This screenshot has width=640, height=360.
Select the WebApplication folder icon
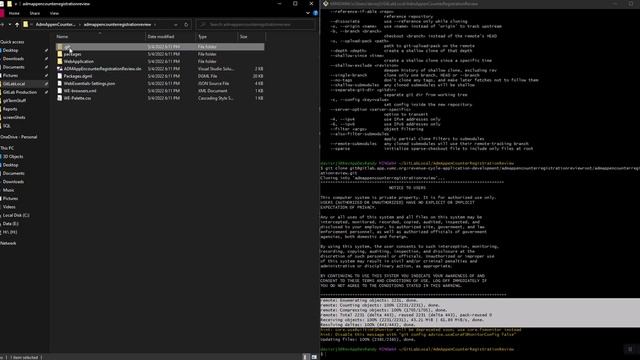[60, 61]
